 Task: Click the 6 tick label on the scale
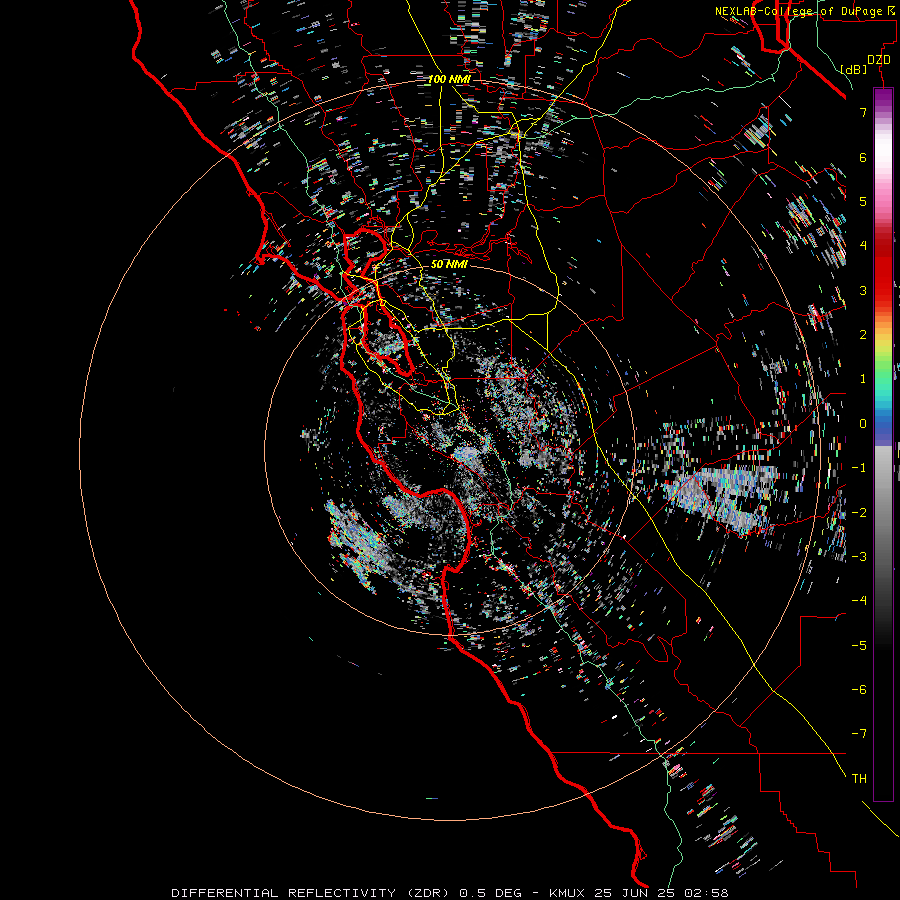click(x=863, y=157)
